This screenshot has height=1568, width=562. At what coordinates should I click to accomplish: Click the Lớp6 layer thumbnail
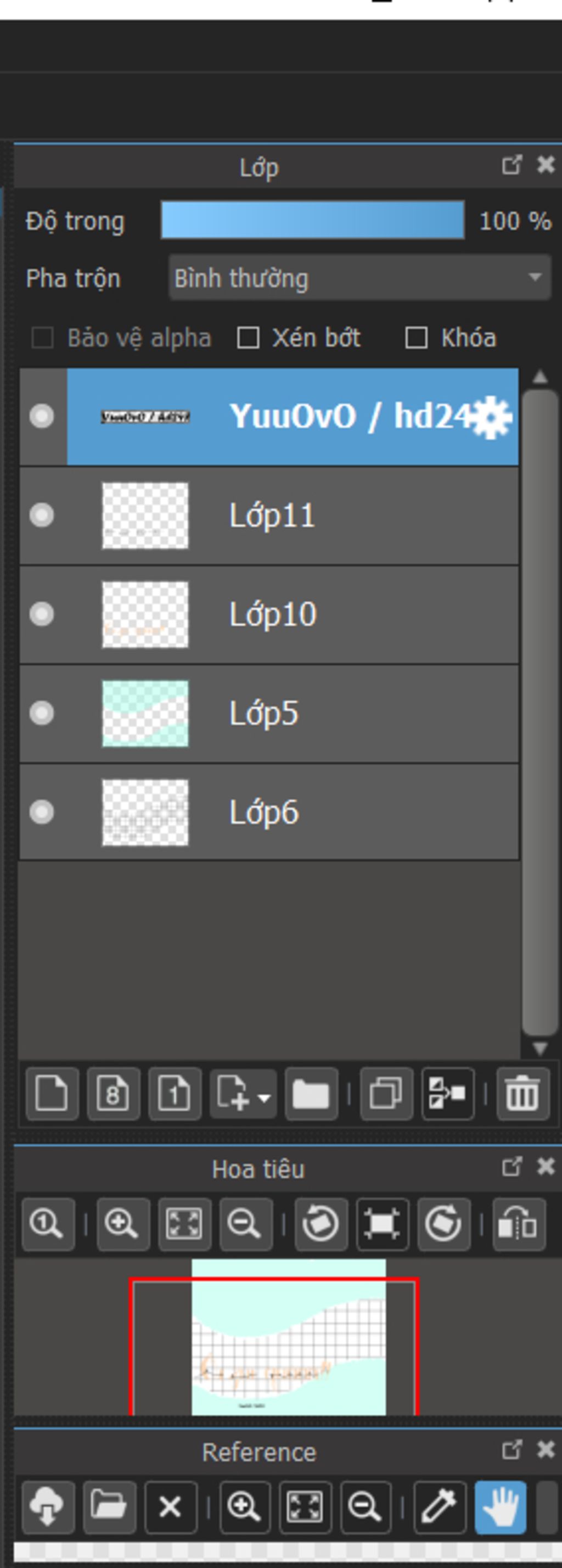point(145,812)
